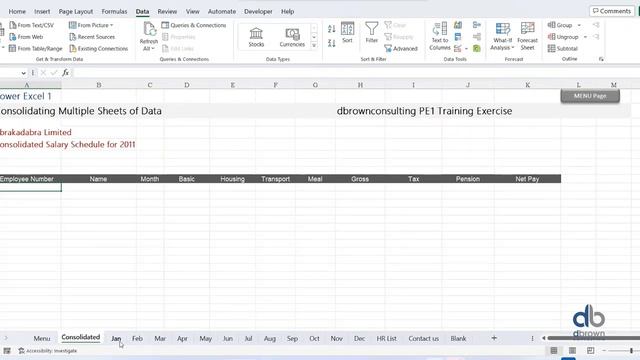Screen dimensions: 640x360
Task: Click Accessibility Investigate in status bar
Action: [47, 351]
